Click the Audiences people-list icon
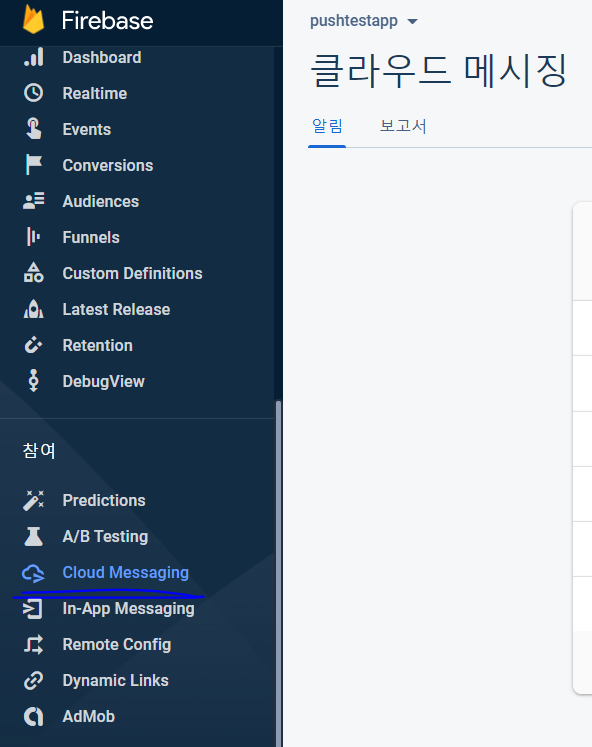 tap(33, 201)
